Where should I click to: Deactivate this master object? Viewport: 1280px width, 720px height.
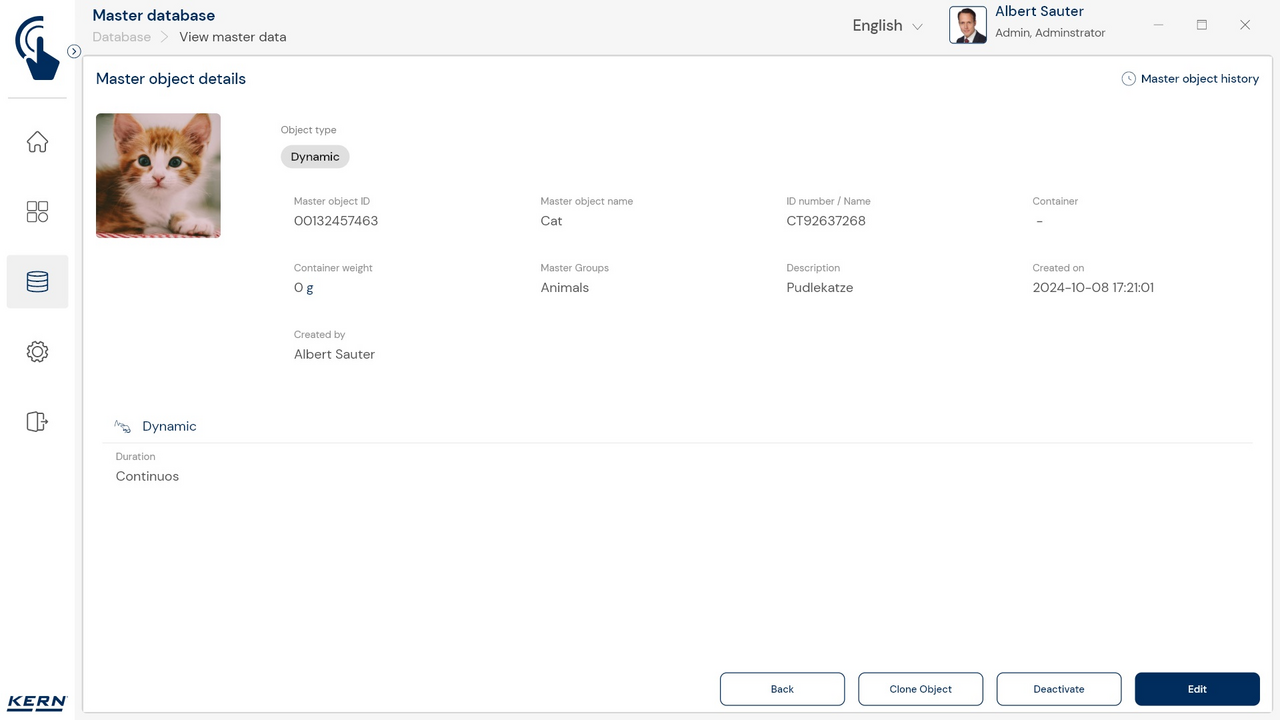(x=1058, y=689)
